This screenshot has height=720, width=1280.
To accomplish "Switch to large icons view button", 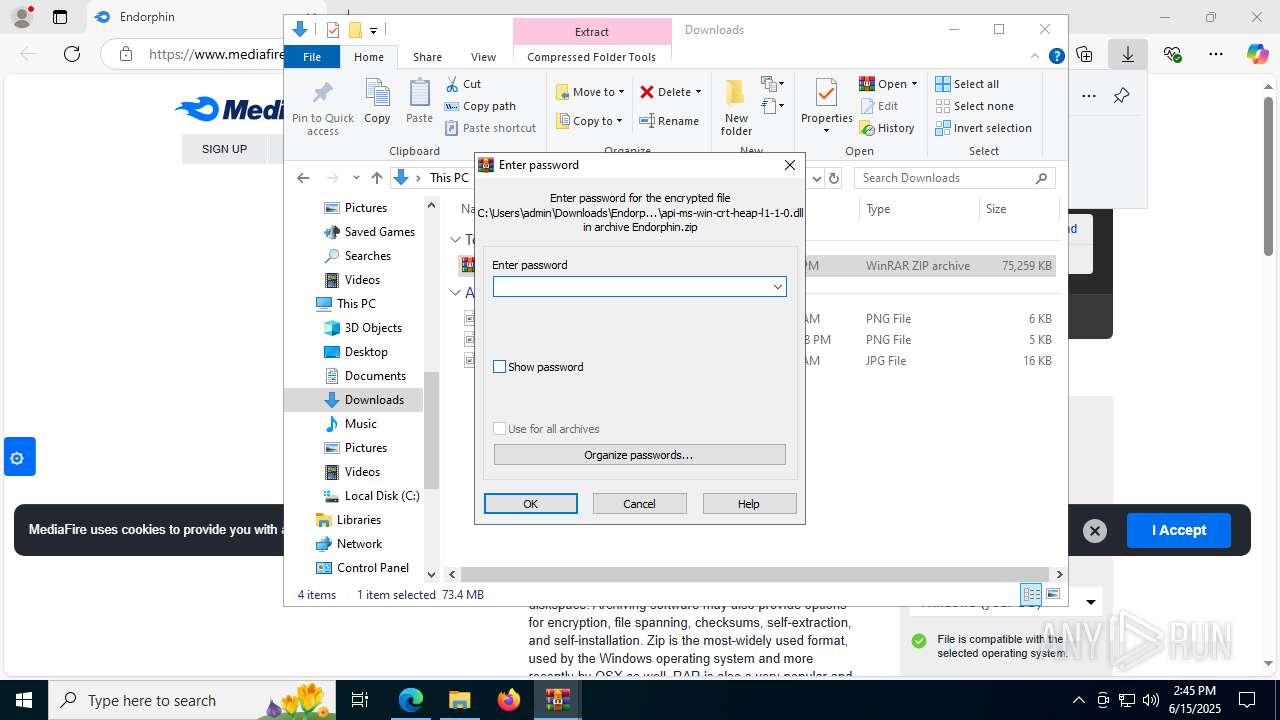I will 1052,594.
